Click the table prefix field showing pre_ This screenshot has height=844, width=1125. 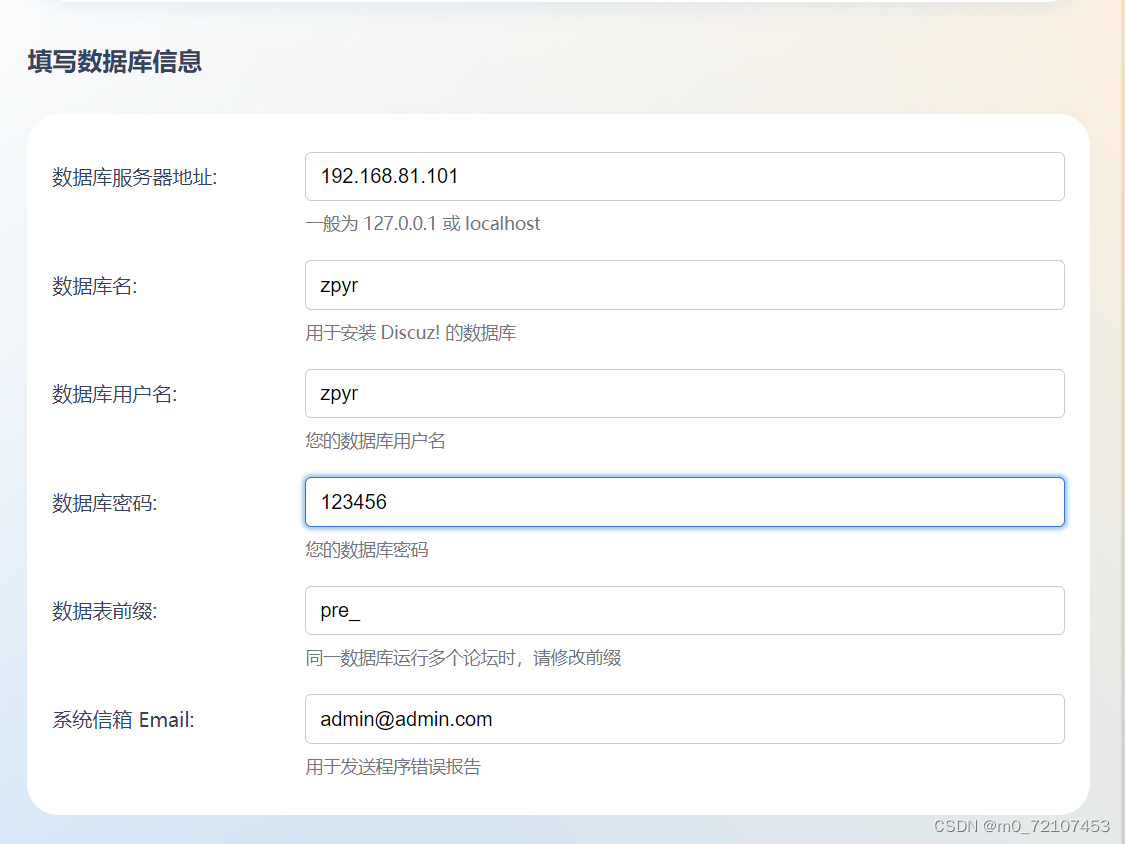coord(684,610)
